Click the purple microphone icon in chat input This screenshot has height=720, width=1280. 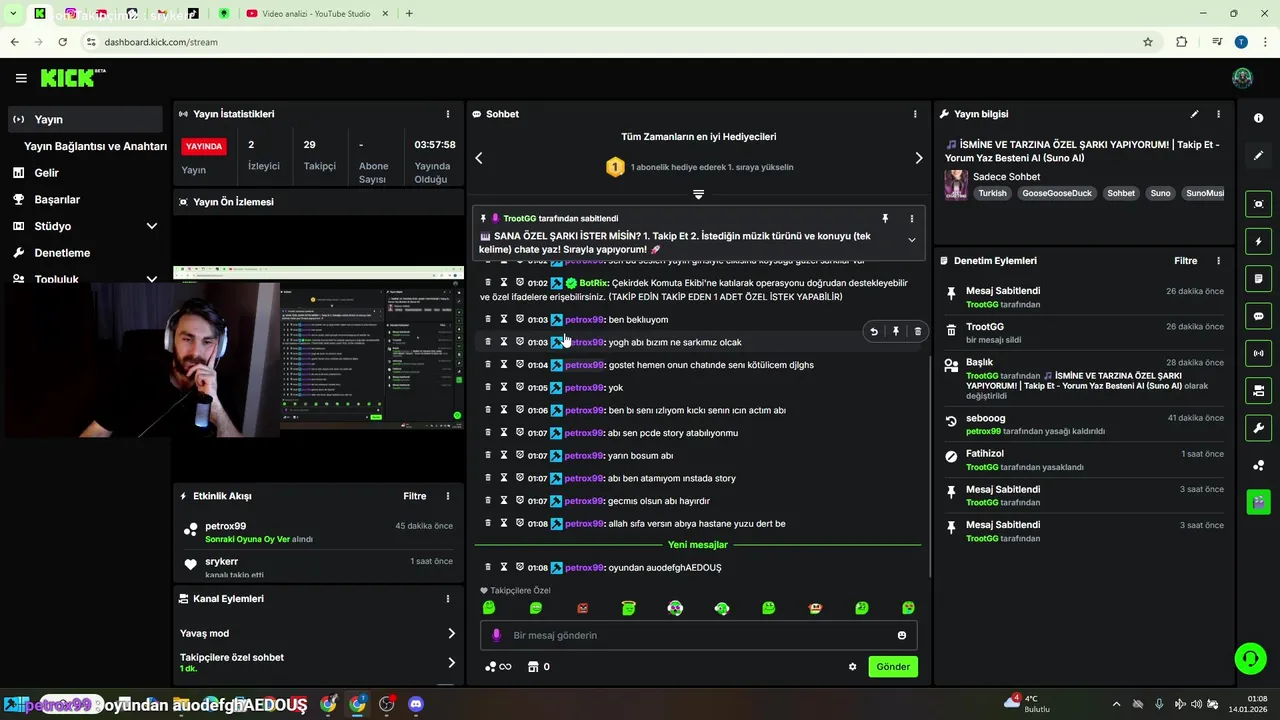(497, 635)
